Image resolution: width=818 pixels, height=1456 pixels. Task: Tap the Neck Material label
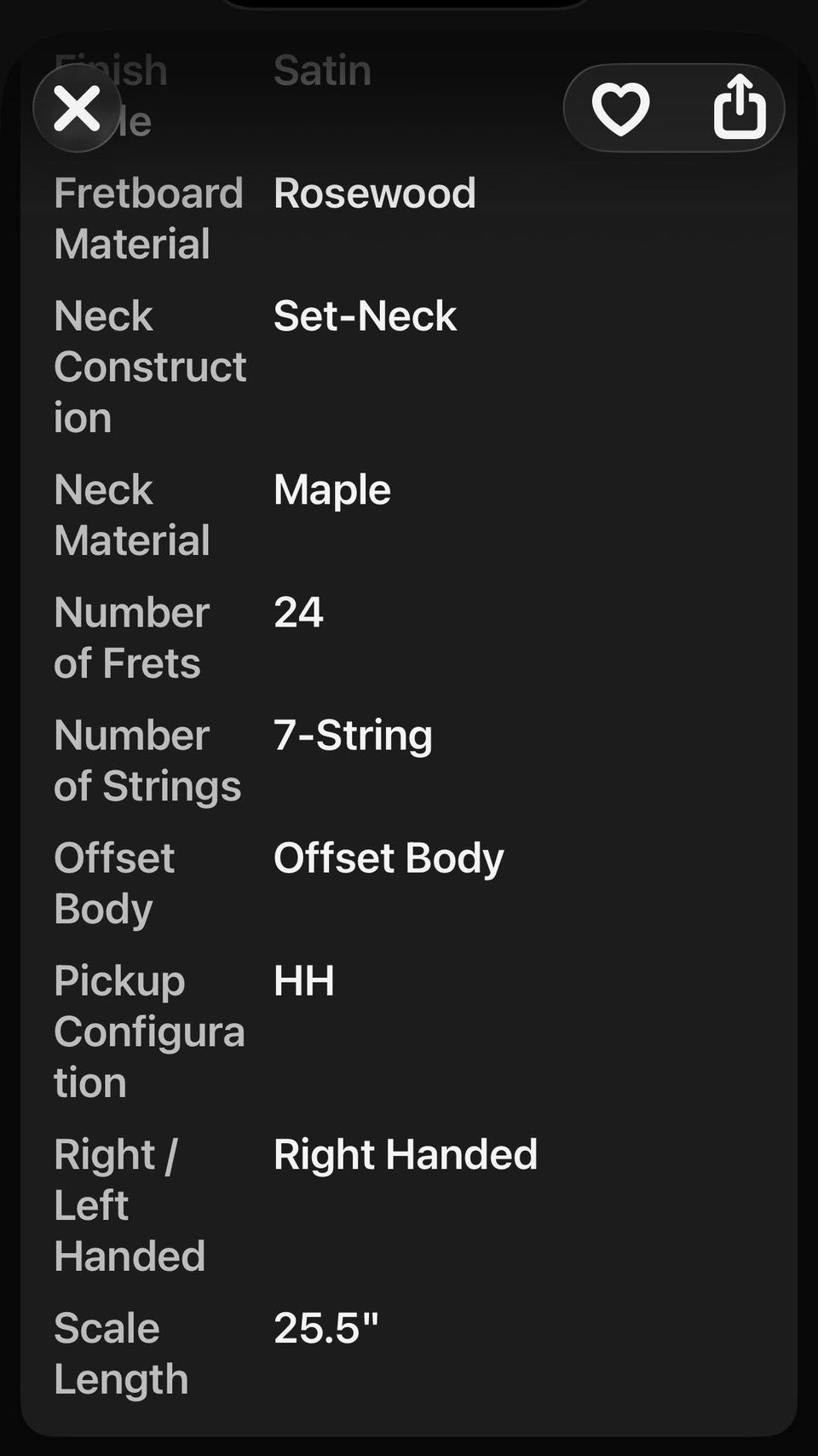(132, 515)
